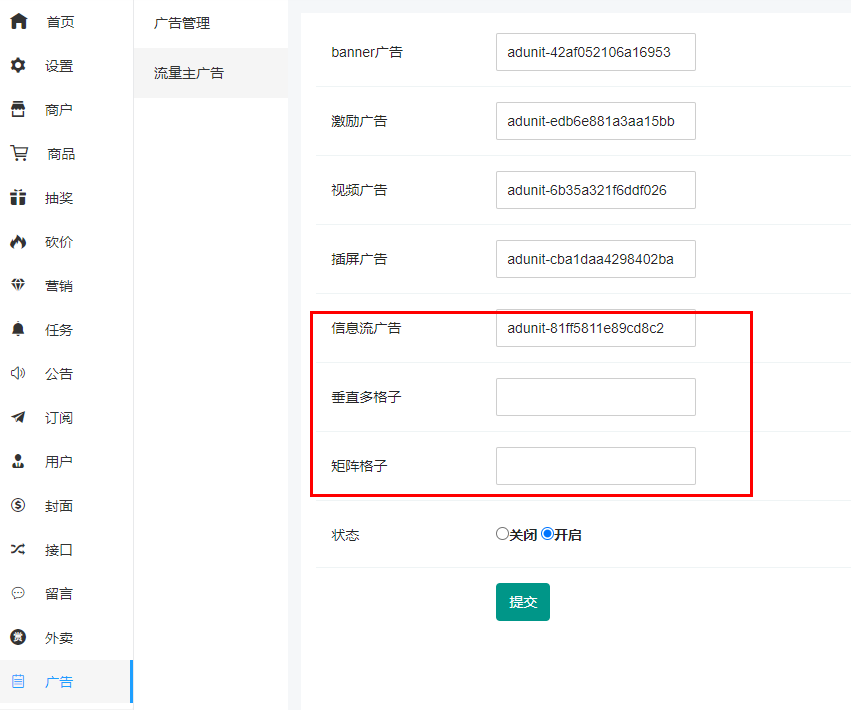Click the chat bubble icon for 留言
Screen dimensions: 851x710
coord(18,593)
